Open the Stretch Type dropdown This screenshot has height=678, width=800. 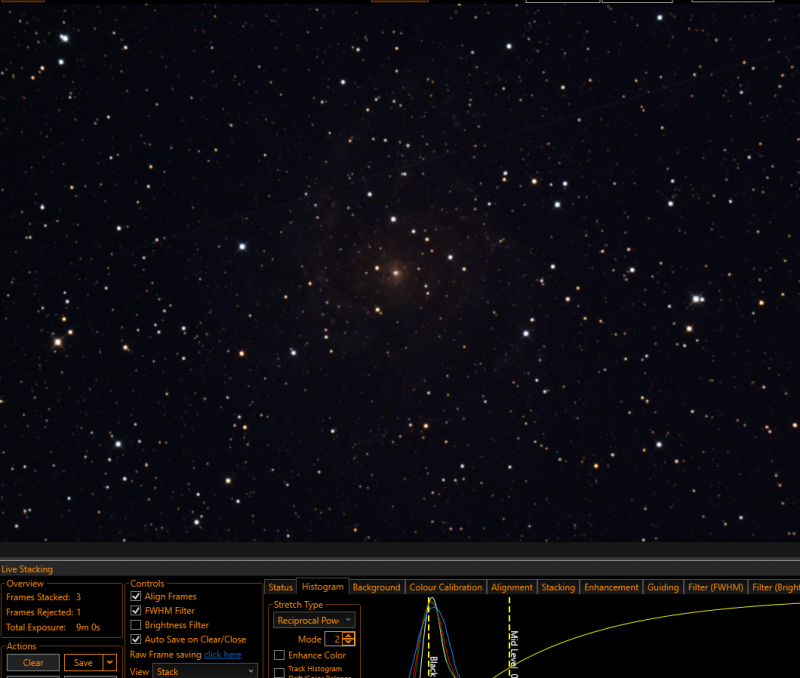pos(314,620)
